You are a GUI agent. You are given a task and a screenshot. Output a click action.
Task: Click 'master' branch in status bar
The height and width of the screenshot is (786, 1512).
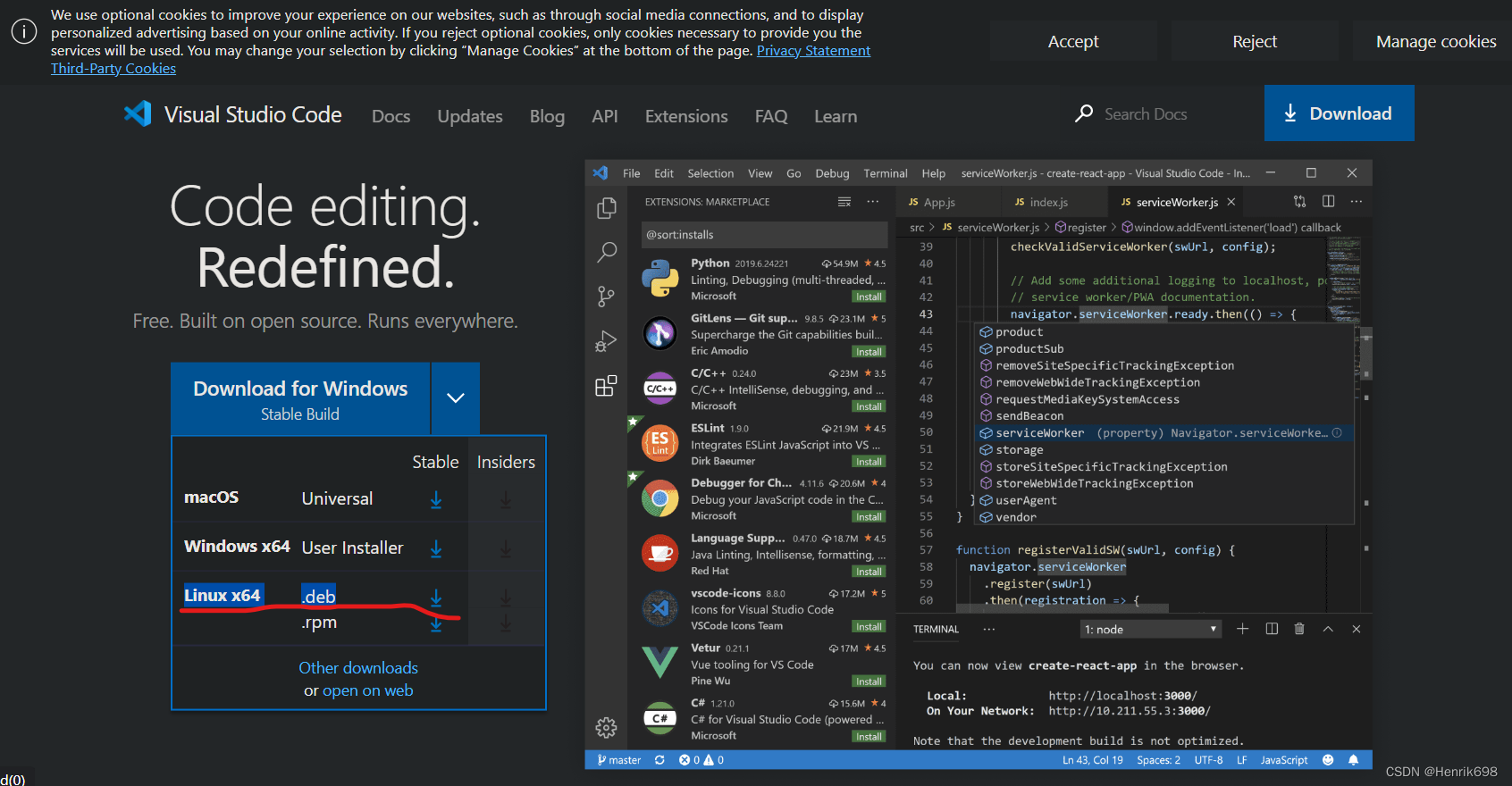click(x=619, y=760)
